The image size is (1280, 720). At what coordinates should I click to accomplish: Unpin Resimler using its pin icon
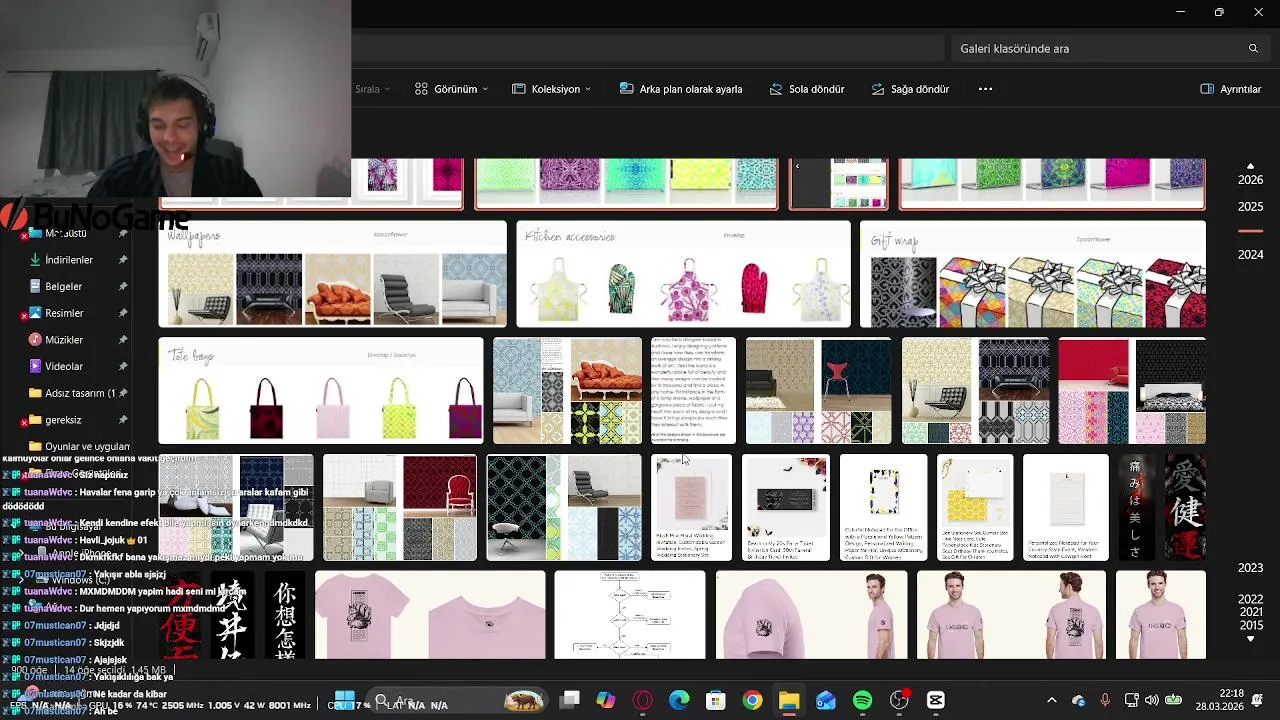click(x=123, y=313)
